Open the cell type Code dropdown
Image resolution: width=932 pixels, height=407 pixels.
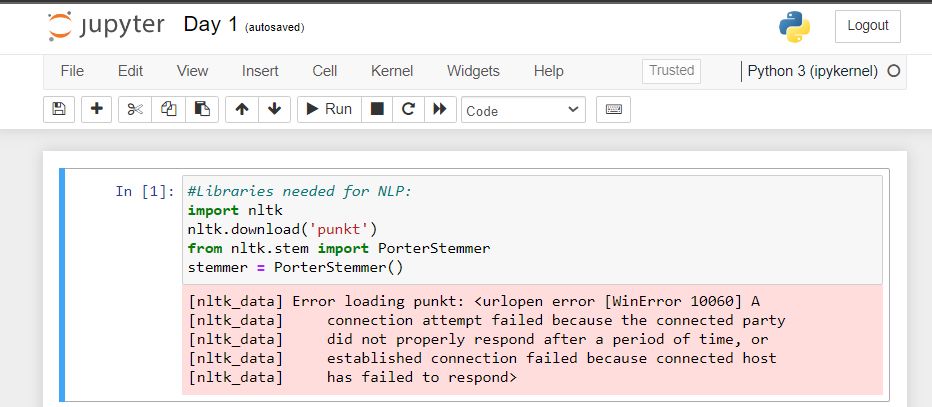(523, 110)
